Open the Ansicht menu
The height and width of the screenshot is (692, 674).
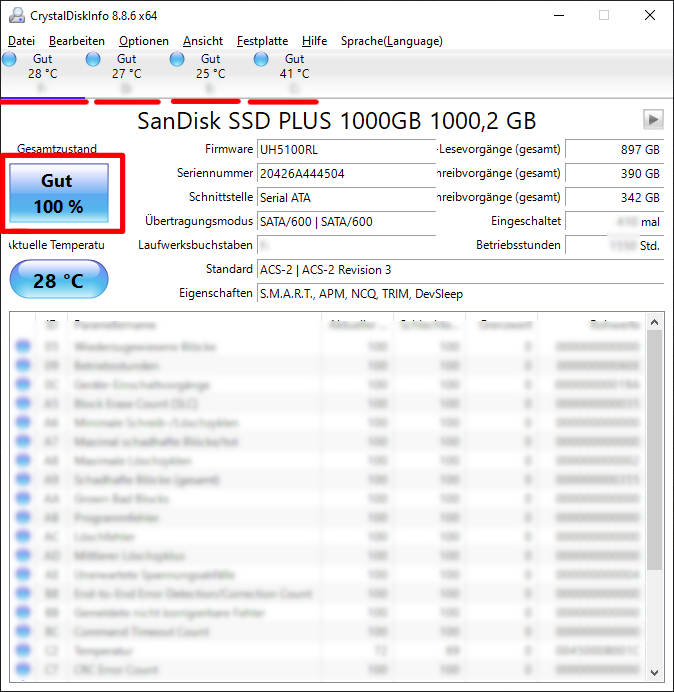203,41
